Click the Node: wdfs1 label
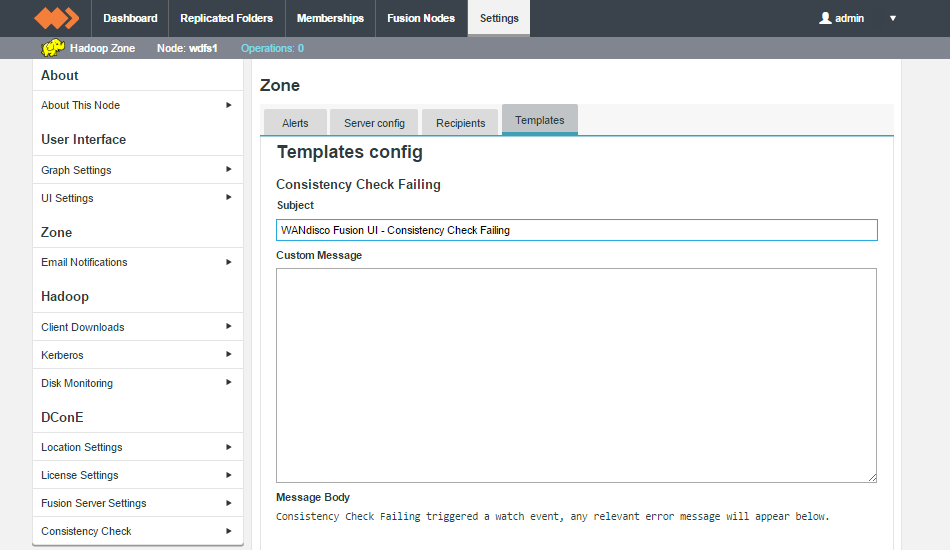The image size is (950, 550). (x=187, y=48)
